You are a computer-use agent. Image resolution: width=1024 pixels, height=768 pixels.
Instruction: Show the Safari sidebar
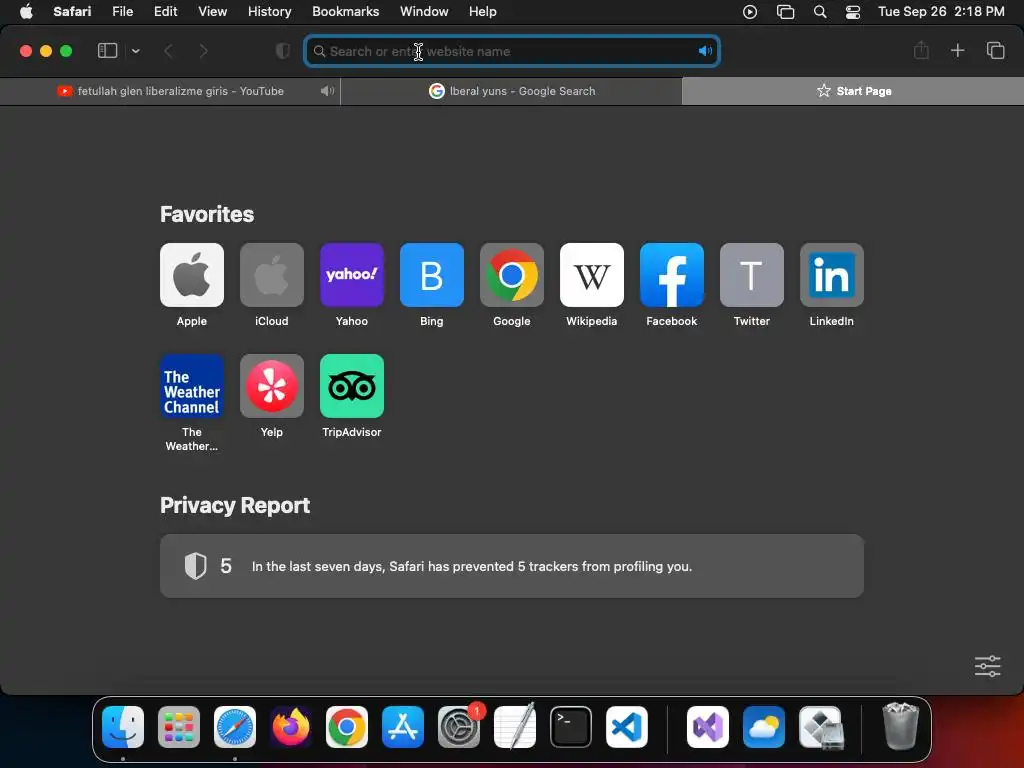pos(107,51)
